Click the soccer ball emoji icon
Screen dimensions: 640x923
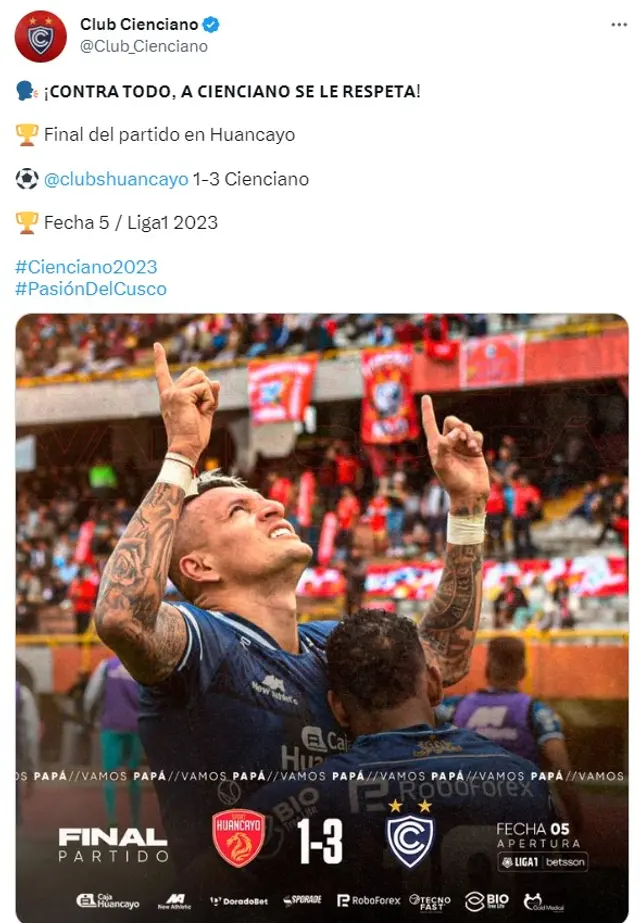pyautogui.click(x=26, y=179)
